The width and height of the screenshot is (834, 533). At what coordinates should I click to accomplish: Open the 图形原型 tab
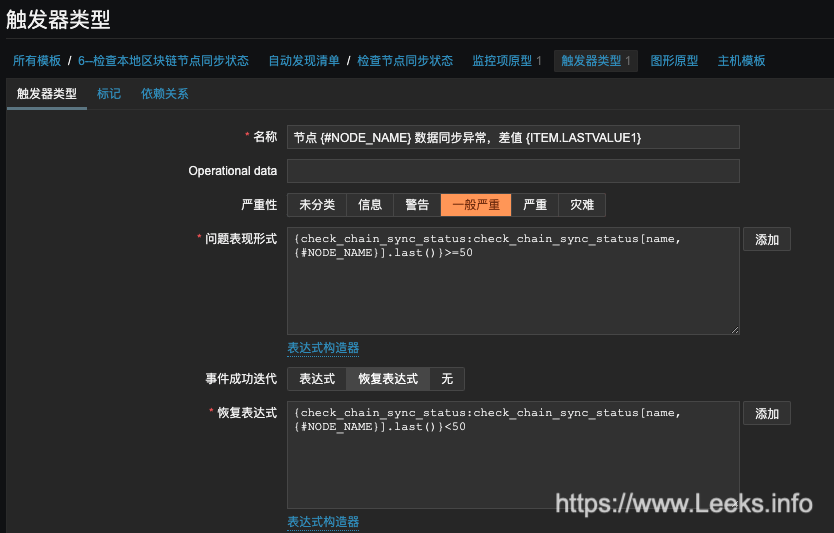[674, 61]
